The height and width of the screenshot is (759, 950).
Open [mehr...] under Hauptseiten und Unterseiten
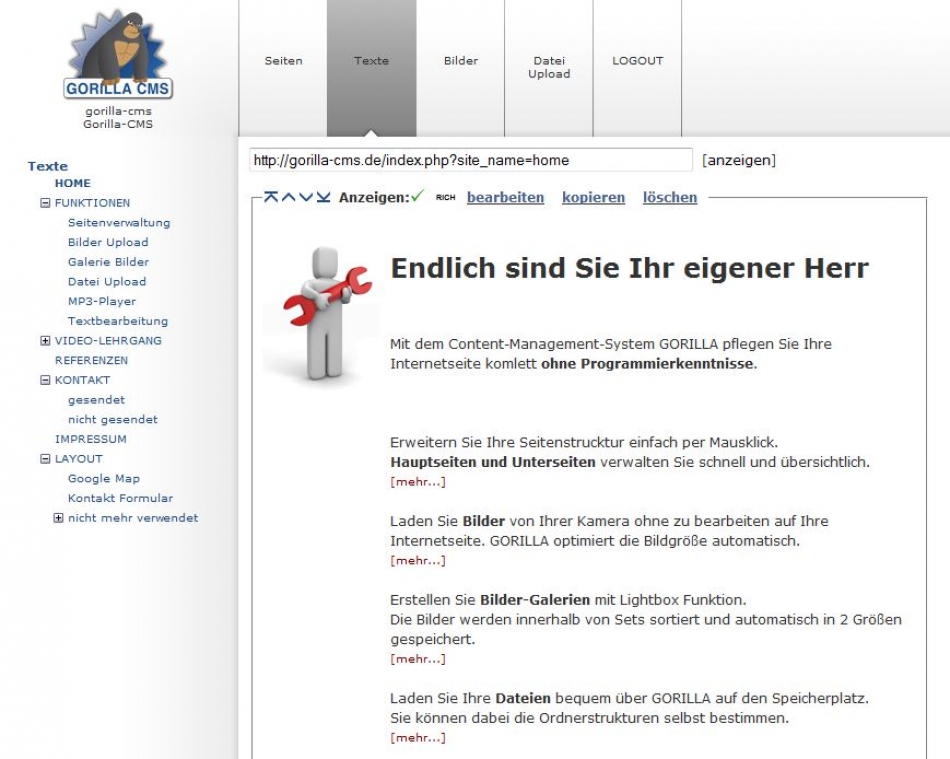click(418, 482)
